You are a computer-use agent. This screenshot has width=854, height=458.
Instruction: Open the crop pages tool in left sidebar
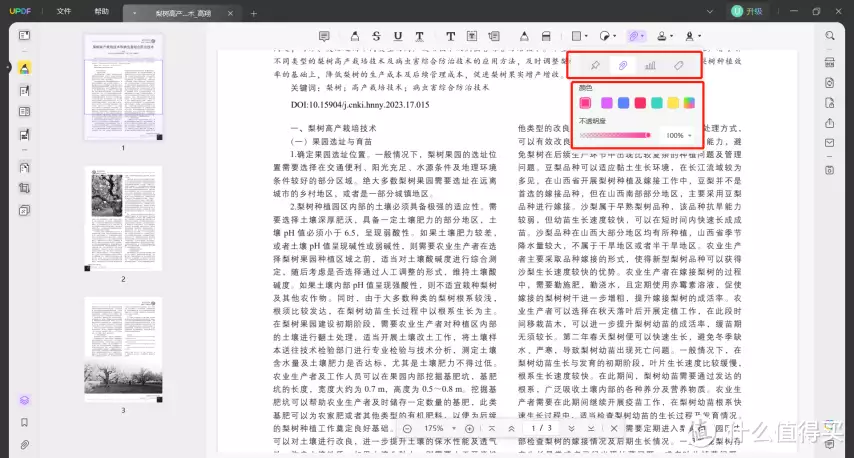tap(24, 187)
